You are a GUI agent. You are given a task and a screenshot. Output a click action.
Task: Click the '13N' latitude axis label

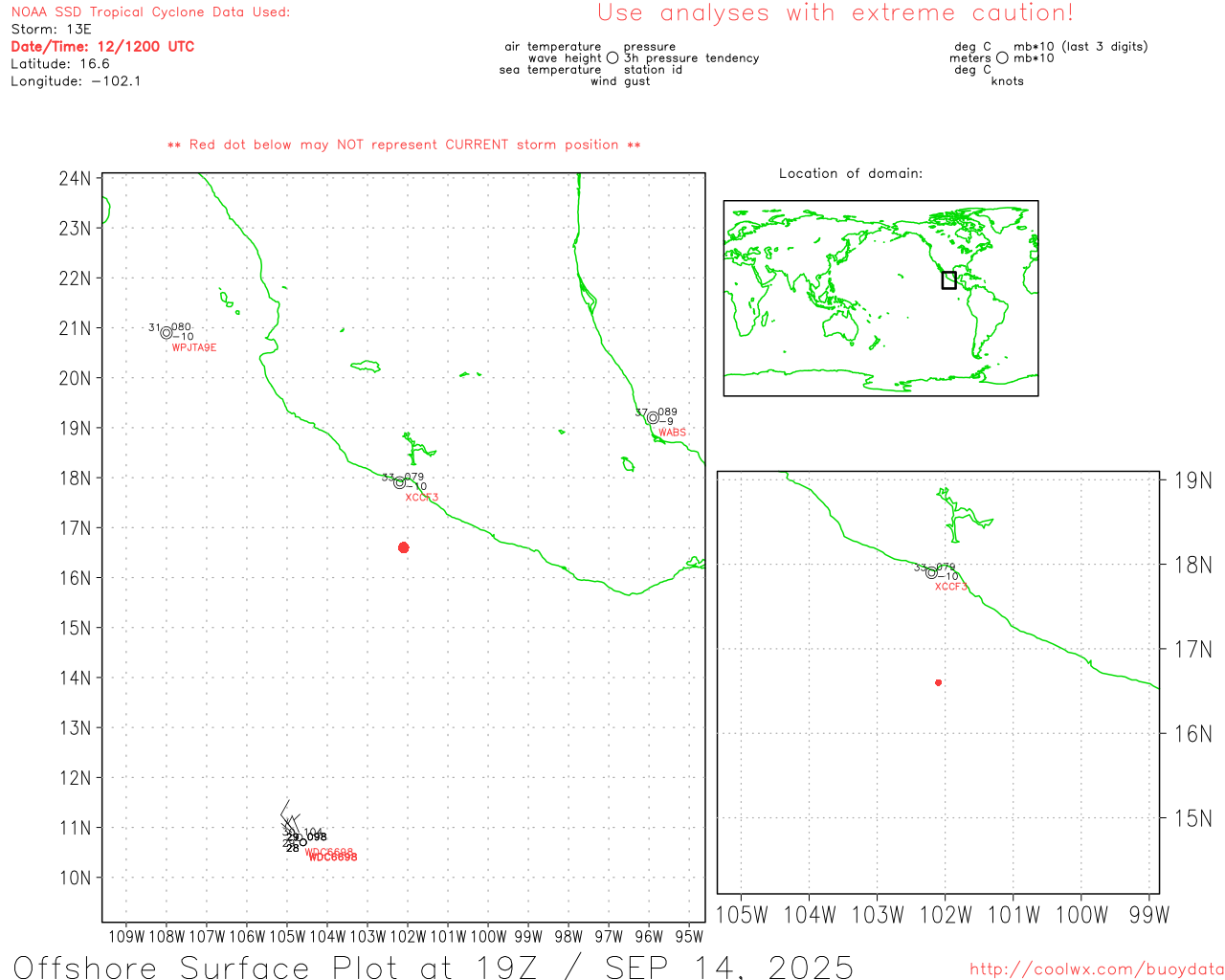pos(75,728)
